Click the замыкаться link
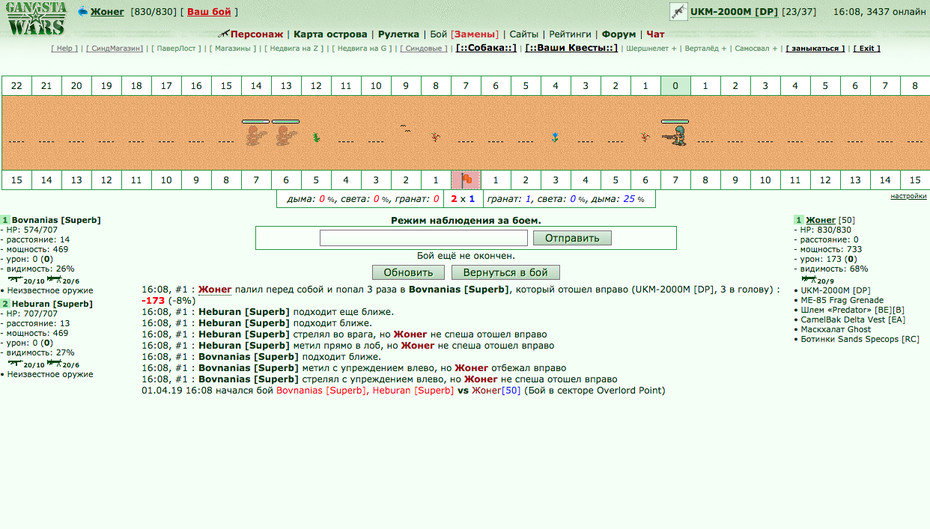 (x=816, y=48)
